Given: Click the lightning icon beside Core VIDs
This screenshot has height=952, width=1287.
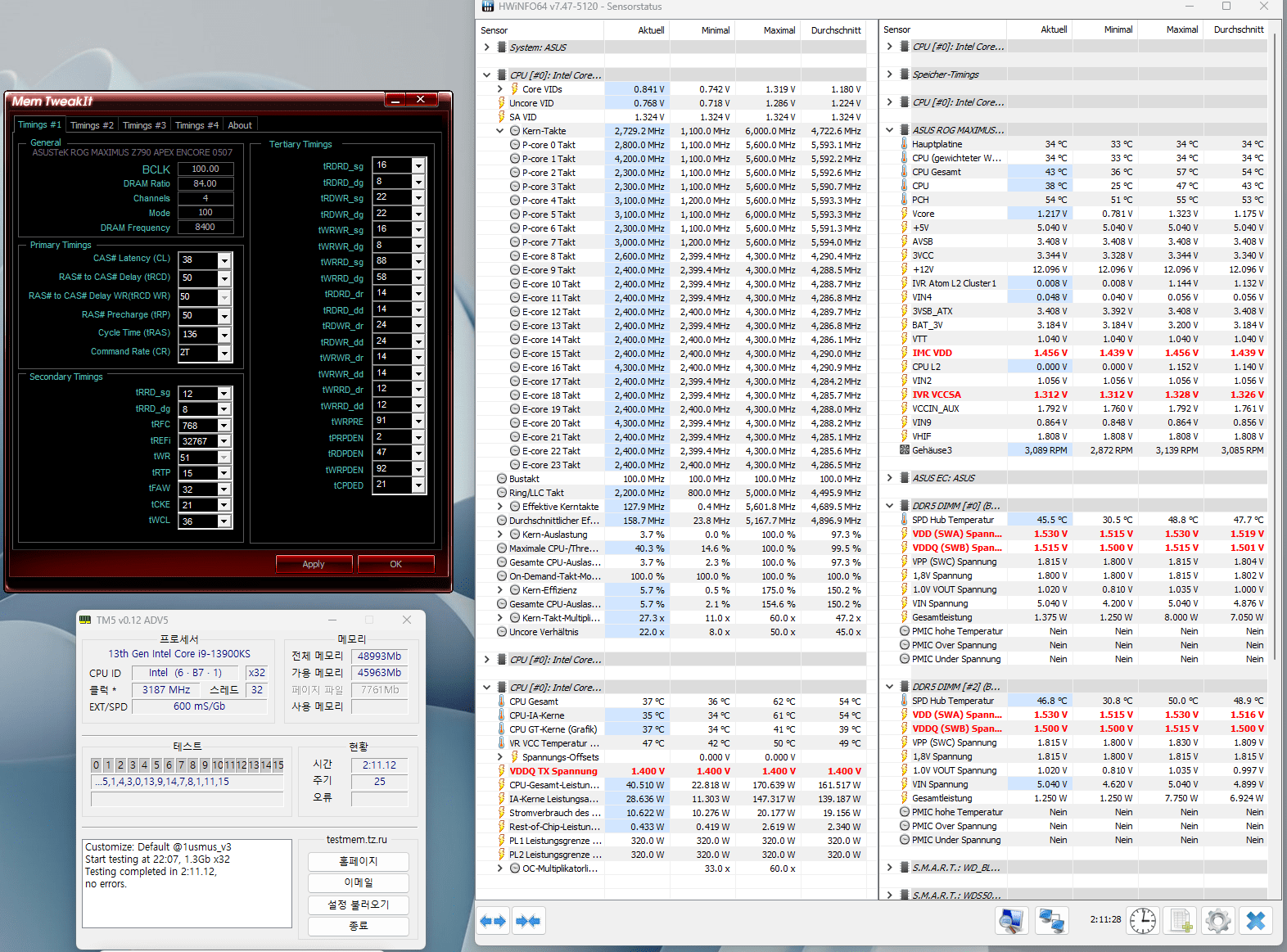Looking at the screenshot, I should tap(514, 89).
